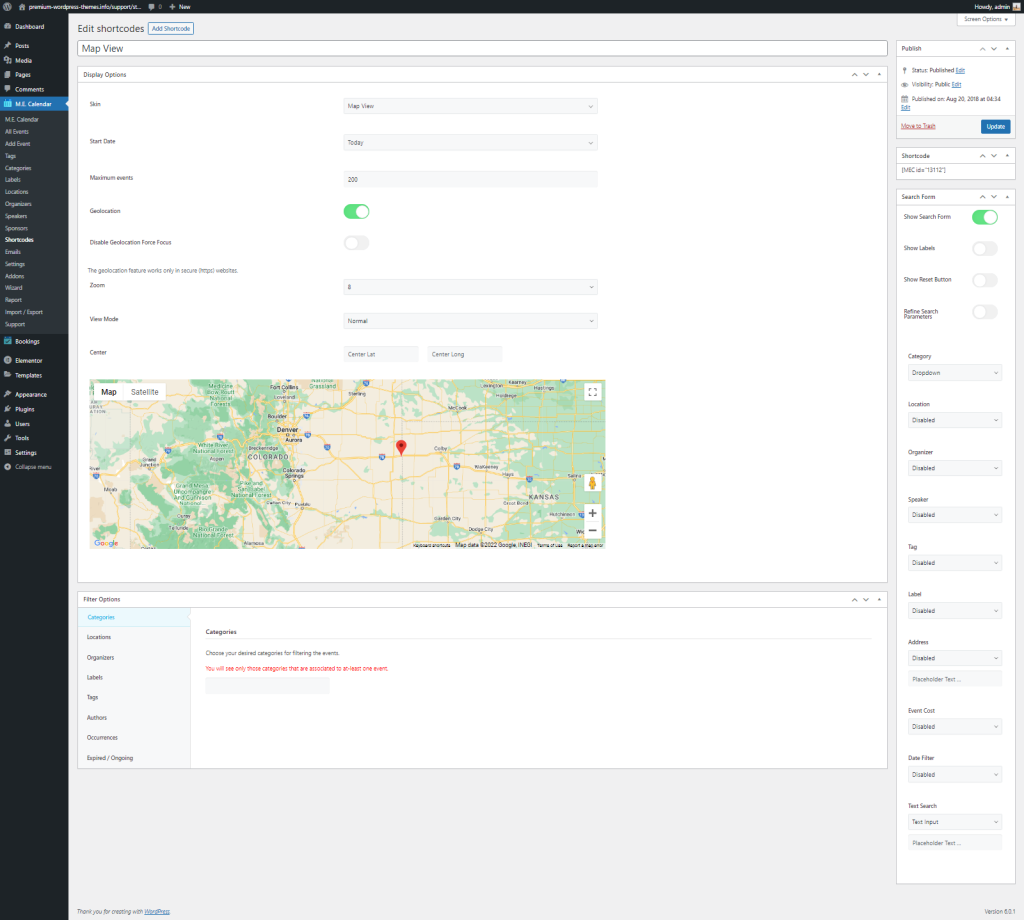Image resolution: width=1024 pixels, height=920 pixels.
Task: Click the Maximum events input showing 200
Action: (x=470, y=178)
